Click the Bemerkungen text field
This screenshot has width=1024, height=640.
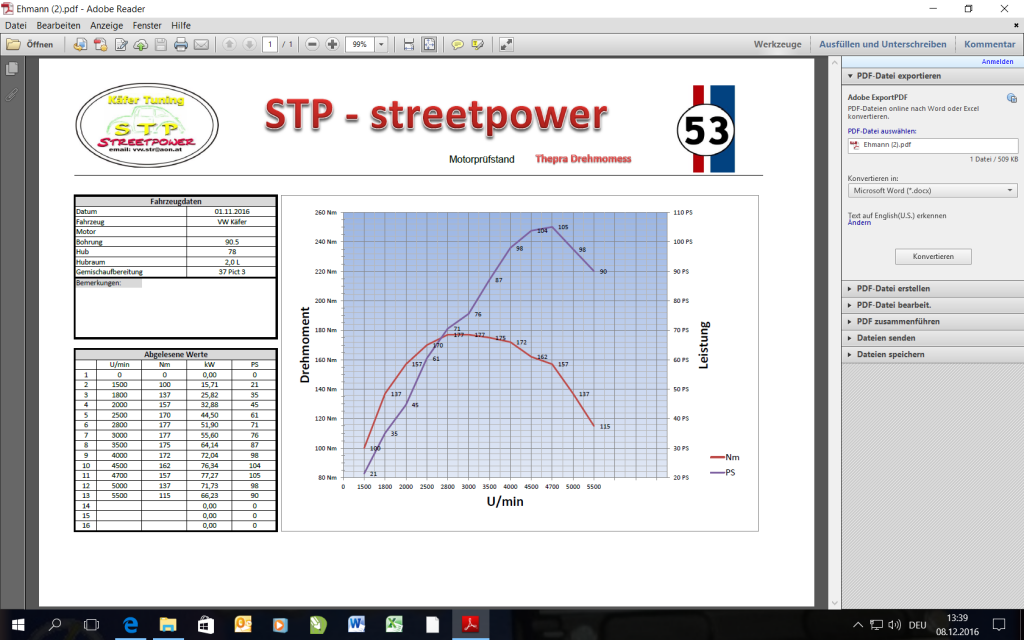pos(176,308)
